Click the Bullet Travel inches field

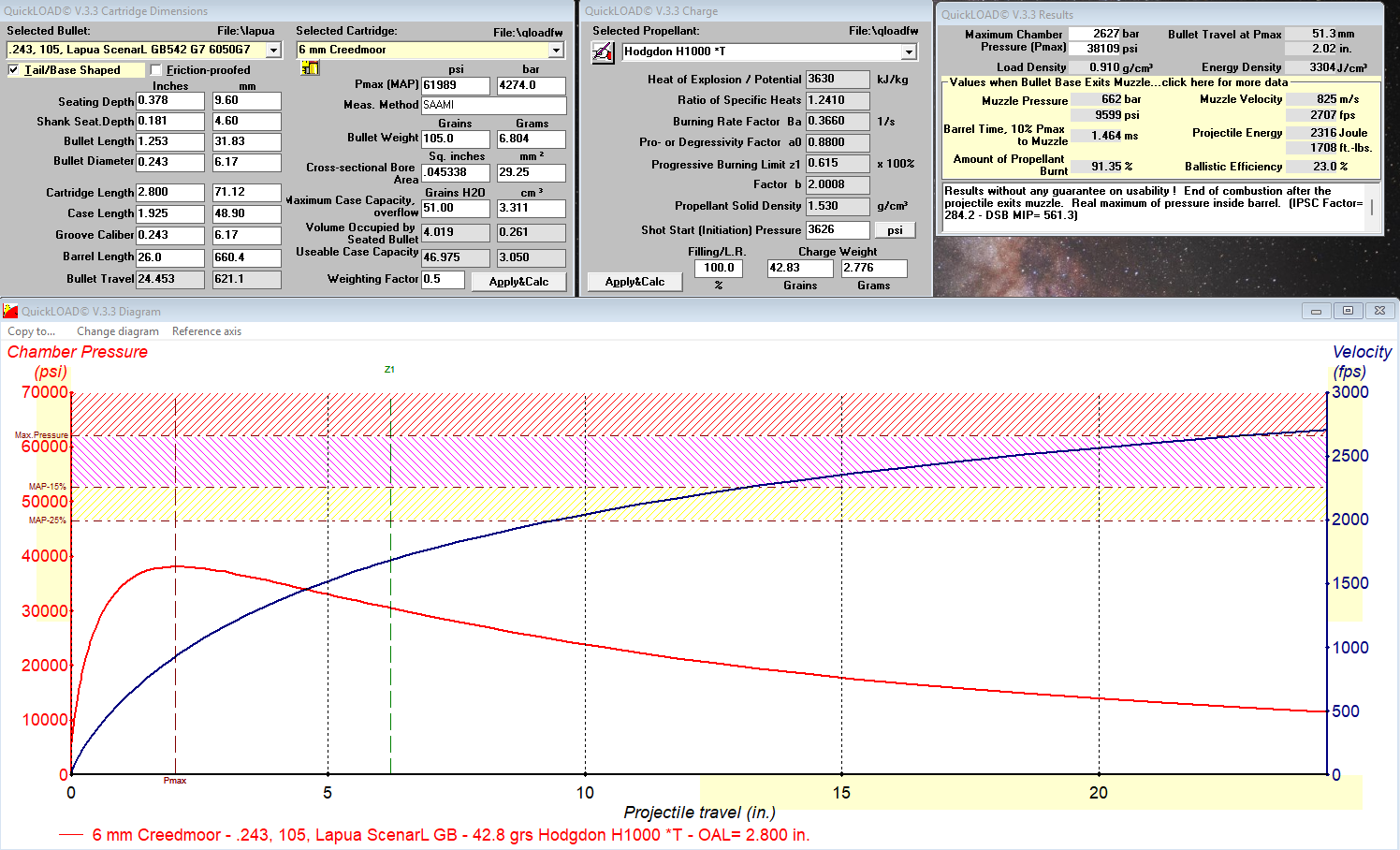pos(170,279)
